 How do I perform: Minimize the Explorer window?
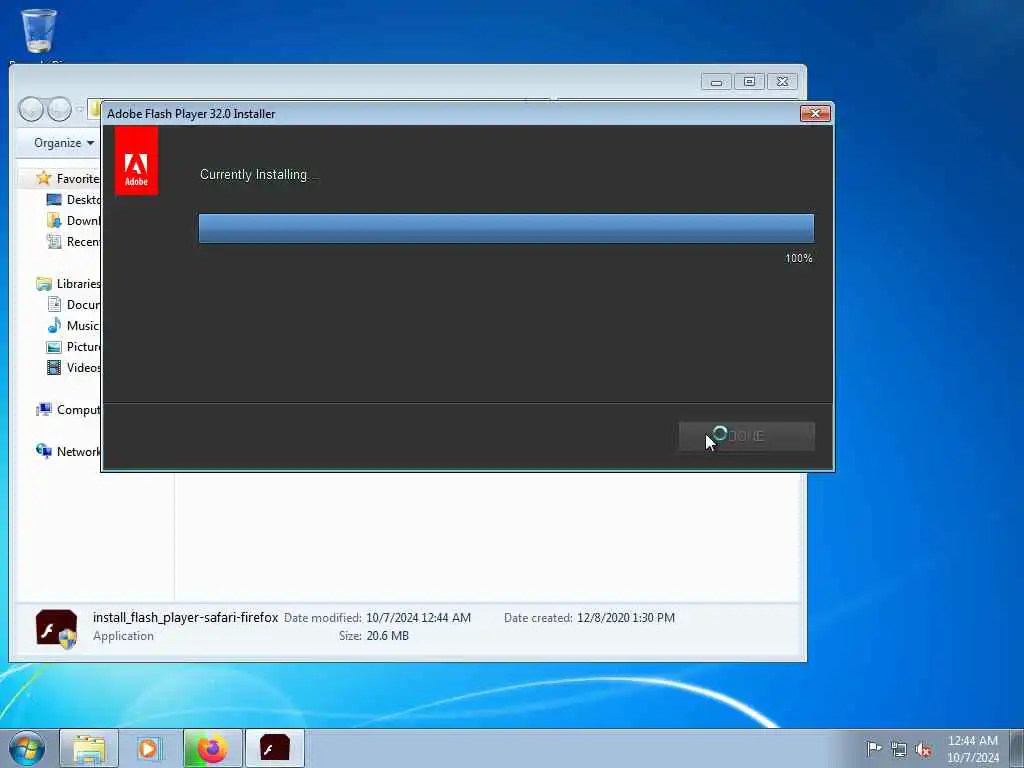pyautogui.click(x=716, y=82)
